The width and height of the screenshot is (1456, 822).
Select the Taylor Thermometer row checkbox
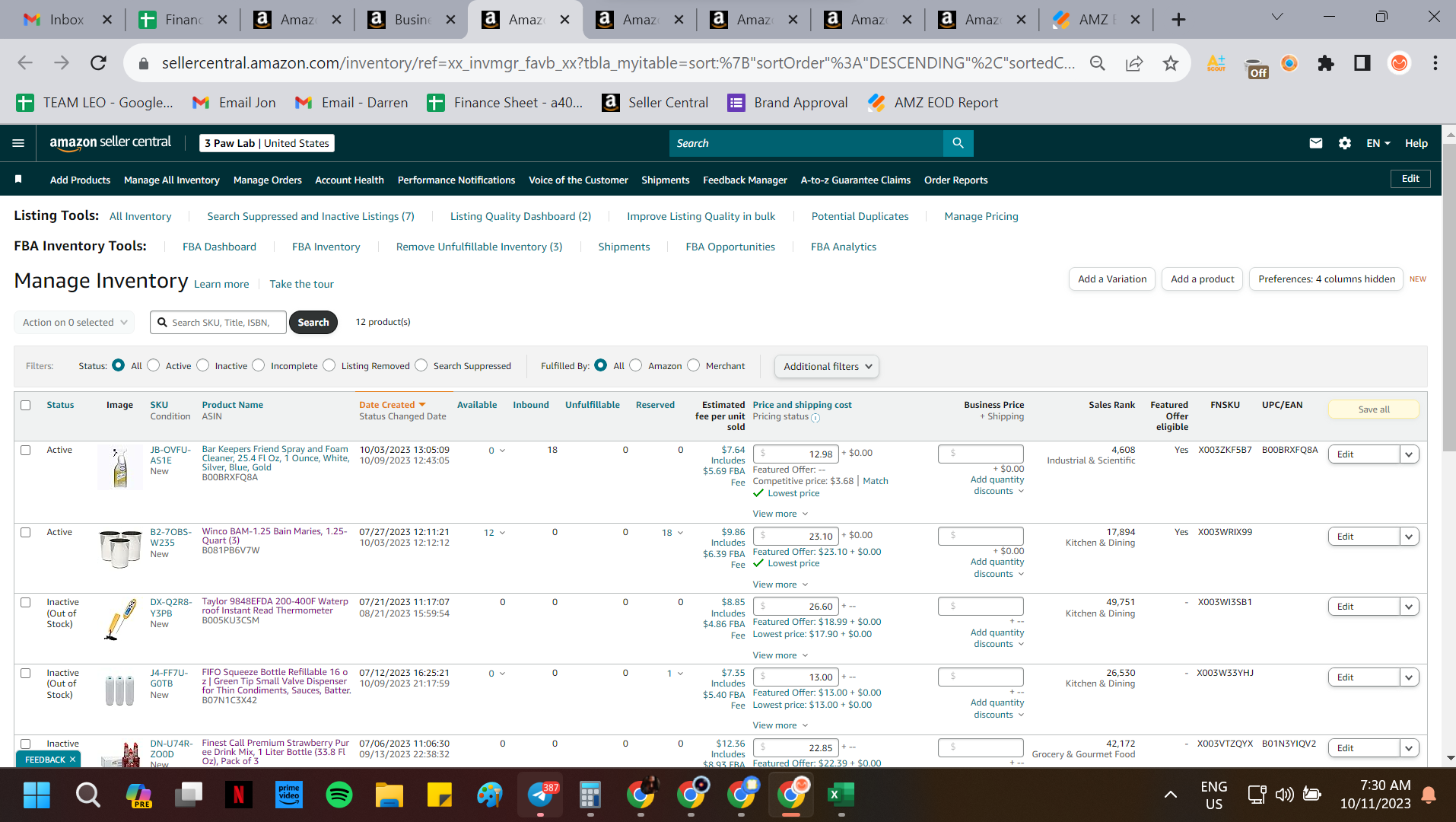pyautogui.click(x=26, y=602)
